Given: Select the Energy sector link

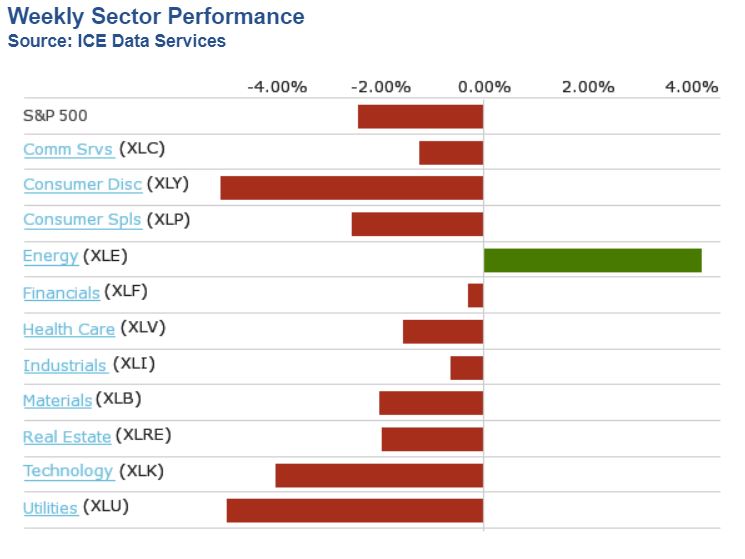Looking at the screenshot, I should click(x=50, y=256).
